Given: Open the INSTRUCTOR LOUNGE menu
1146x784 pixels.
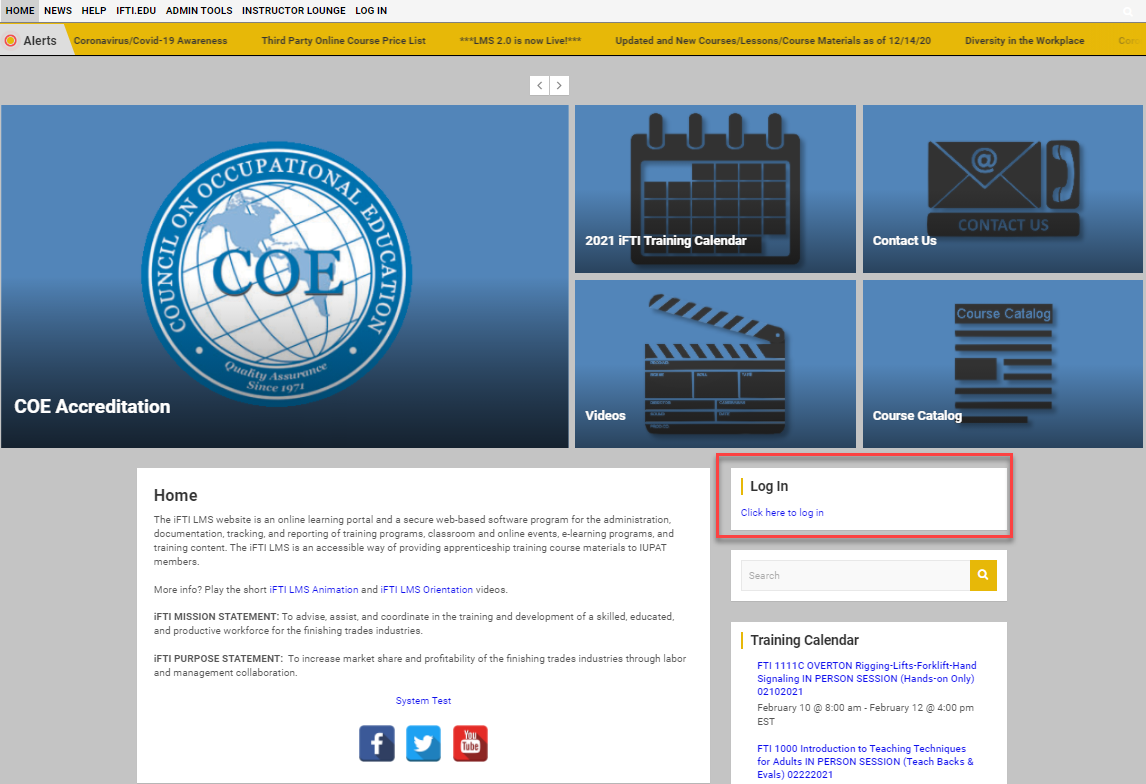Looking at the screenshot, I should (x=294, y=11).
